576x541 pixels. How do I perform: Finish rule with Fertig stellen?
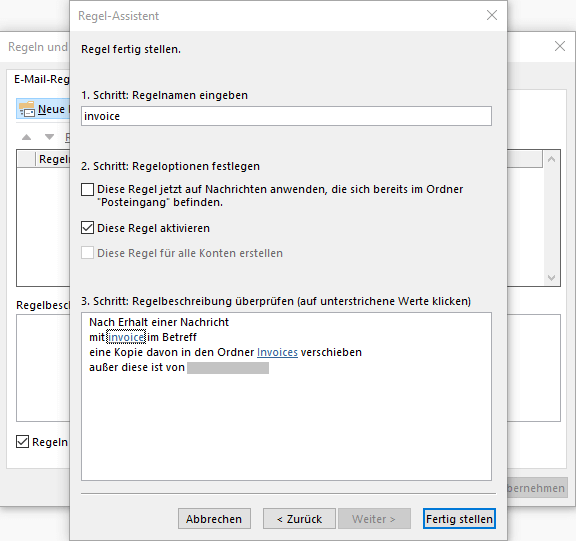(459, 519)
